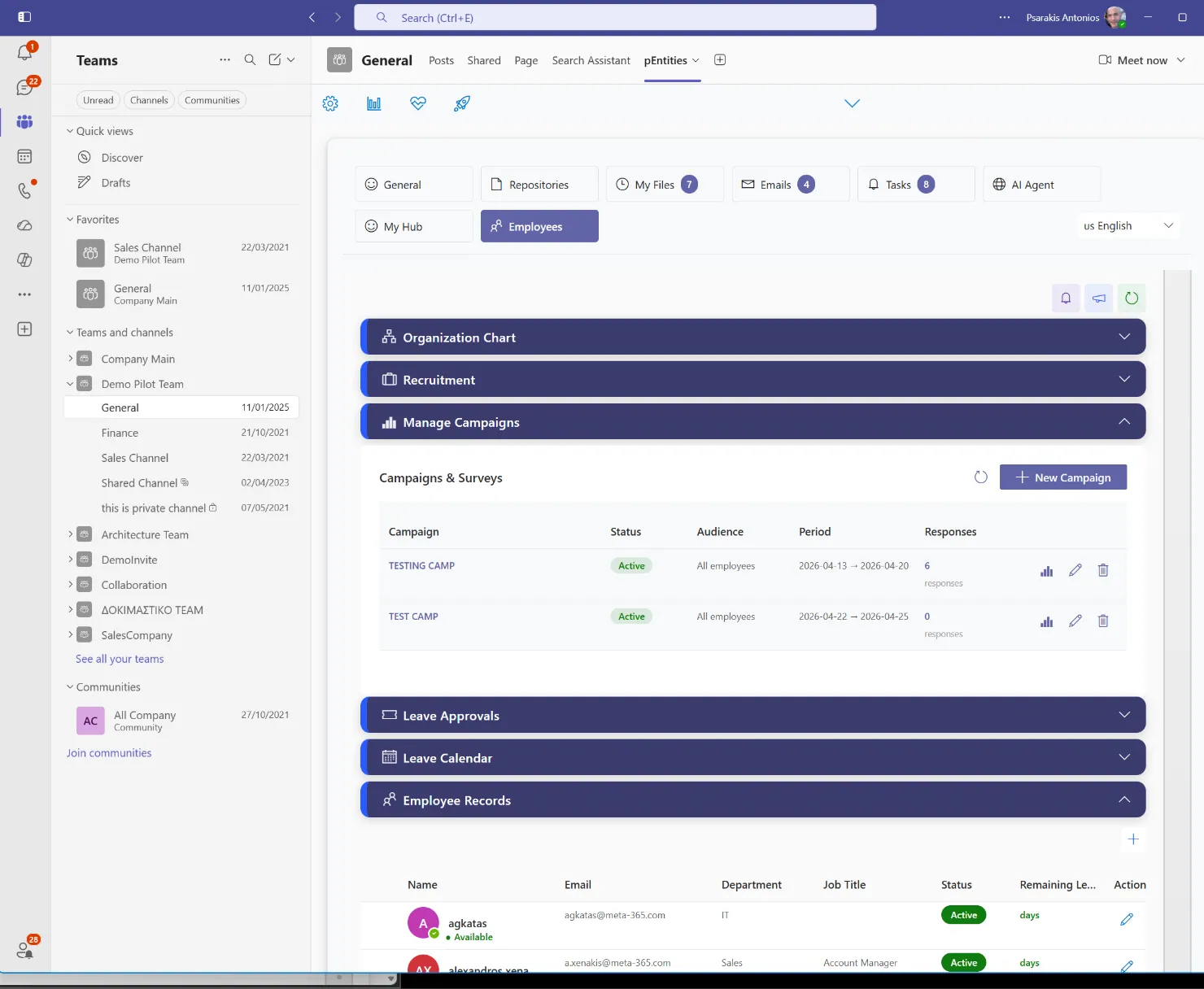This screenshot has height=989, width=1204.
Task: Switch to Posts tab
Action: pos(441,60)
